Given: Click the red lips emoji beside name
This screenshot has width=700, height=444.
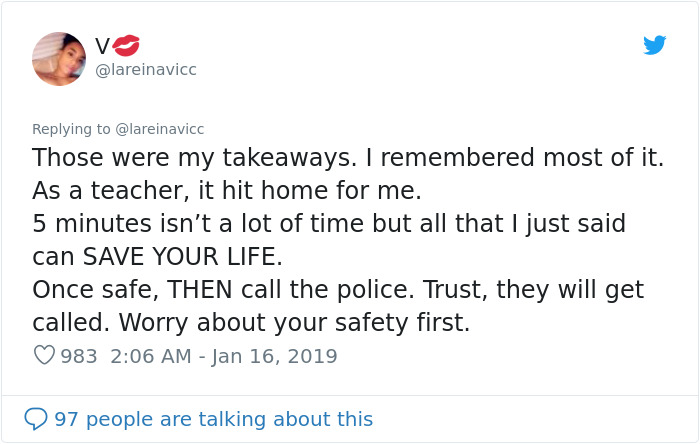Looking at the screenshot, I should (127, 45).
